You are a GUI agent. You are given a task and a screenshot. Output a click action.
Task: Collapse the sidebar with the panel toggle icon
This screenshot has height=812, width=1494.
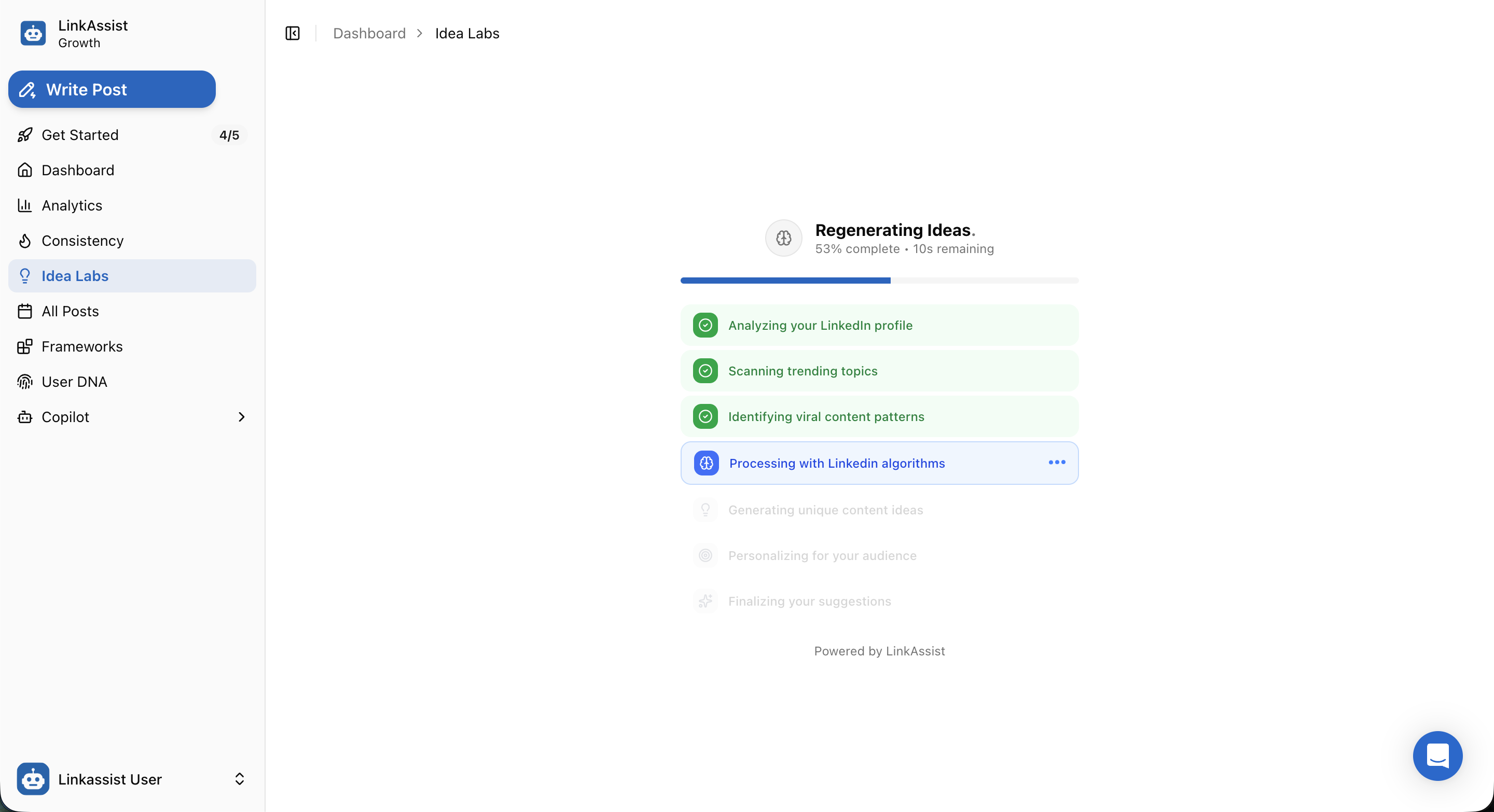[293, 34]
